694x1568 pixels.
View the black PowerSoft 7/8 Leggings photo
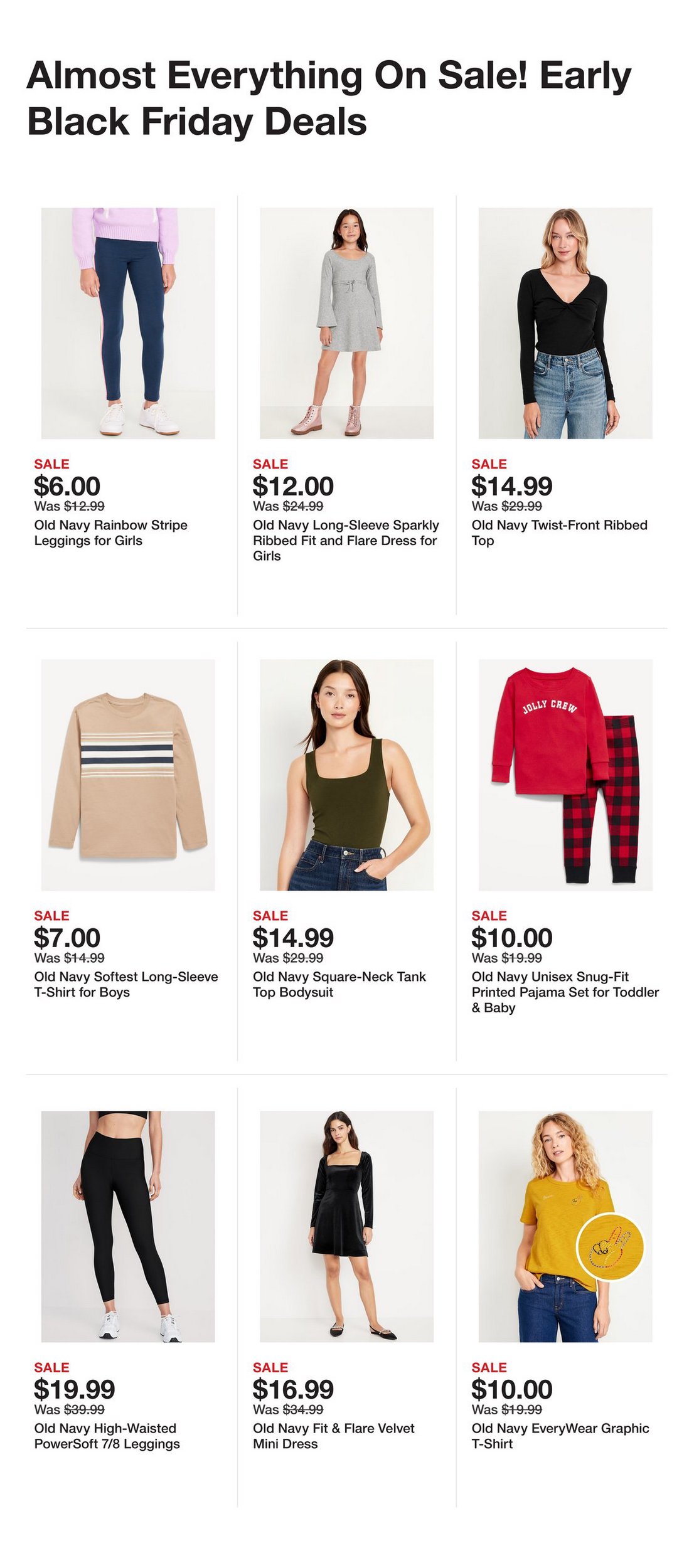pos(128,1227)
